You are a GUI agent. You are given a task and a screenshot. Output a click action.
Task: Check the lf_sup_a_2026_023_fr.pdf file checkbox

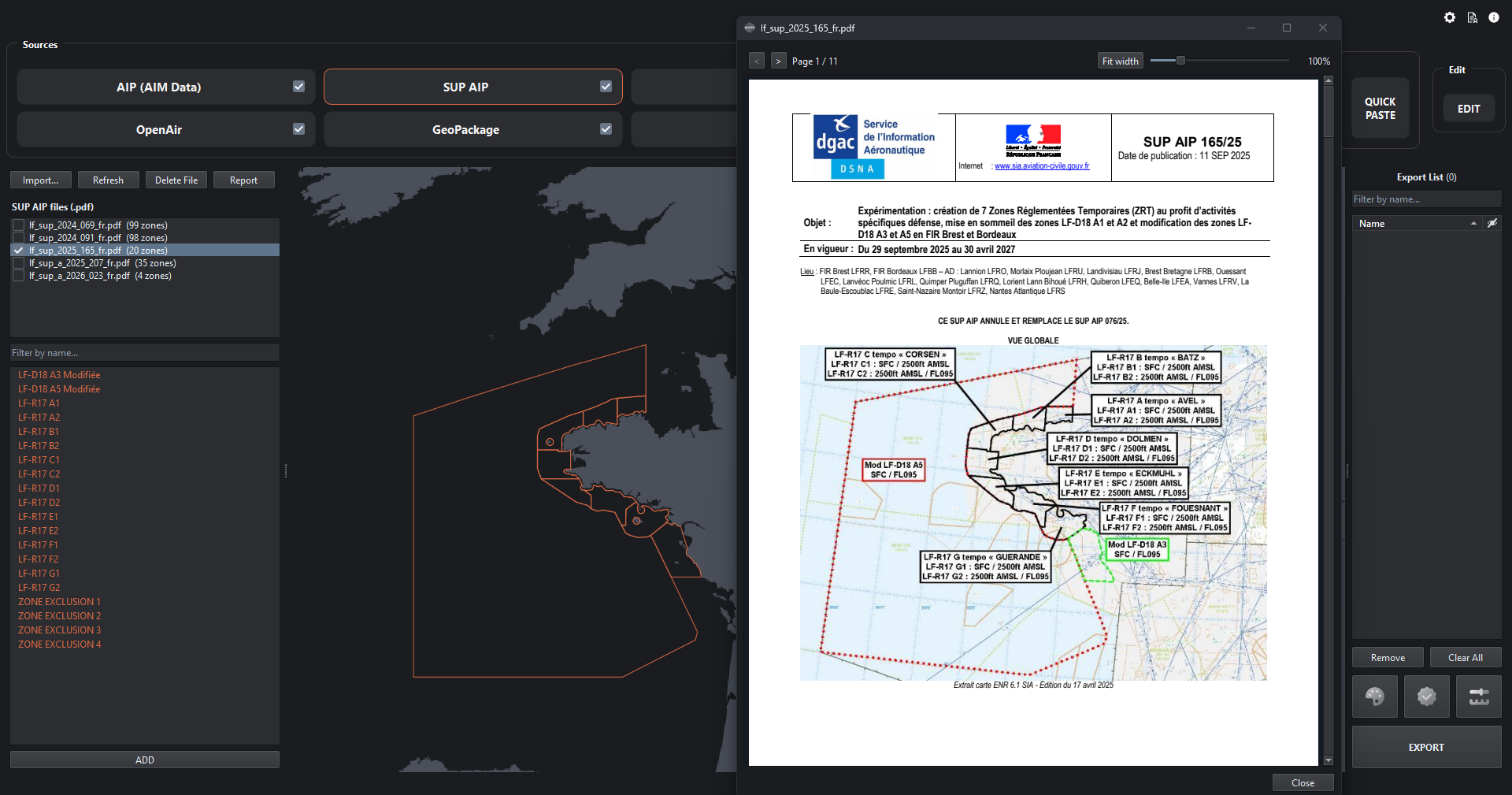tap(19, 276)
